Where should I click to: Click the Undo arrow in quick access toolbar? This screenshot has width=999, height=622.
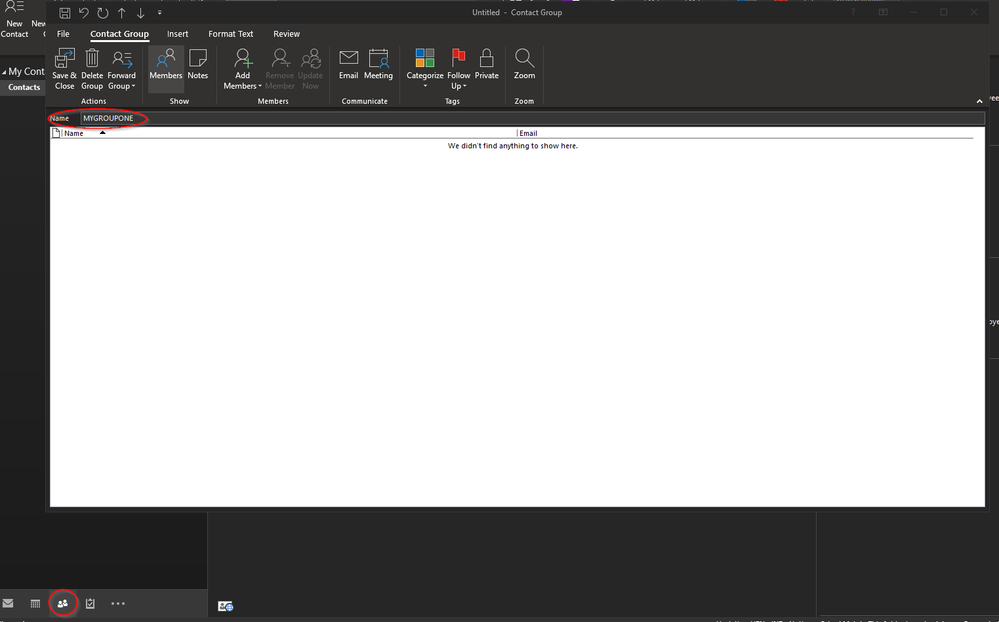(84, 12)
